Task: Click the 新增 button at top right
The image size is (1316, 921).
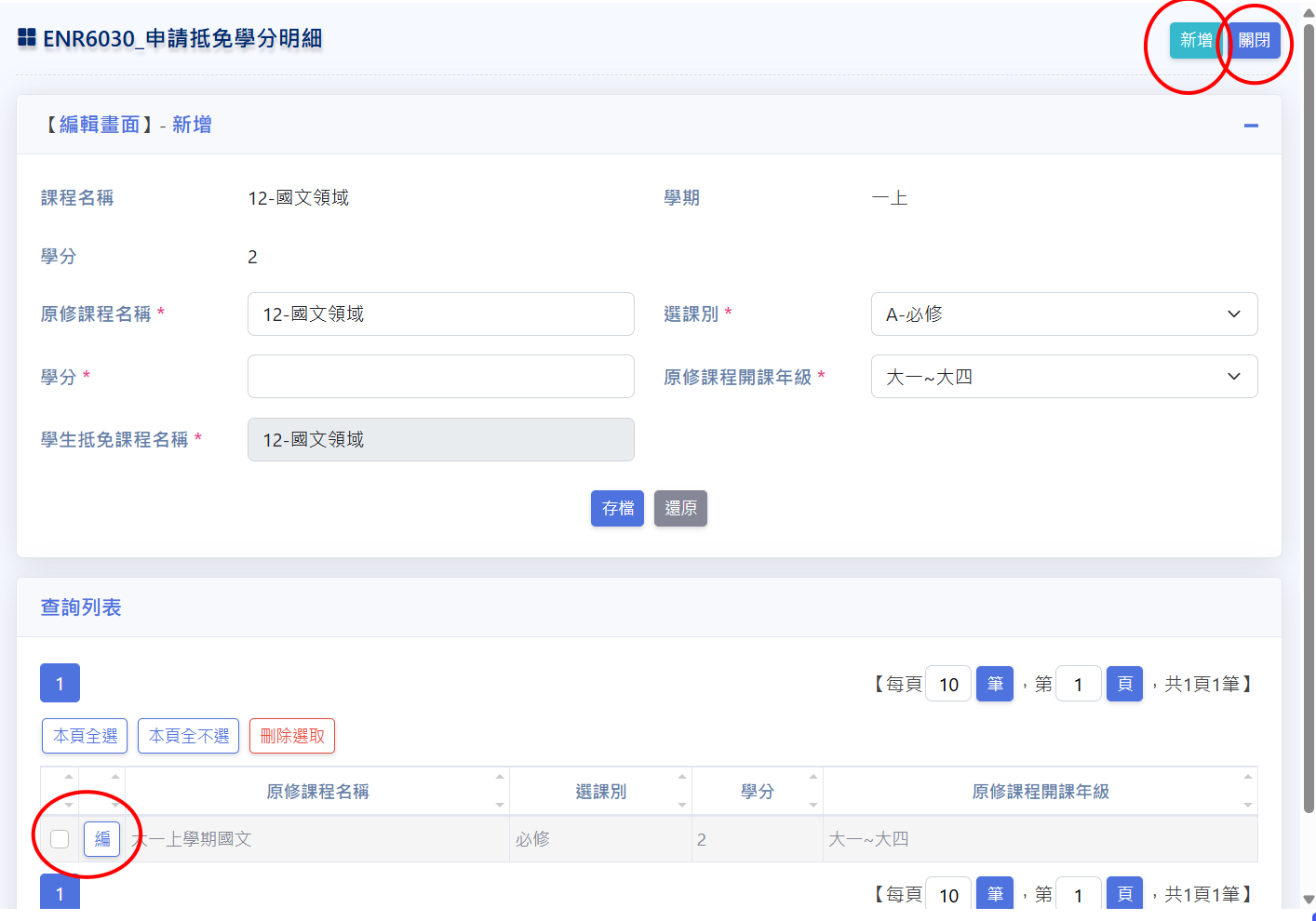Action: tap(1195, 40)
